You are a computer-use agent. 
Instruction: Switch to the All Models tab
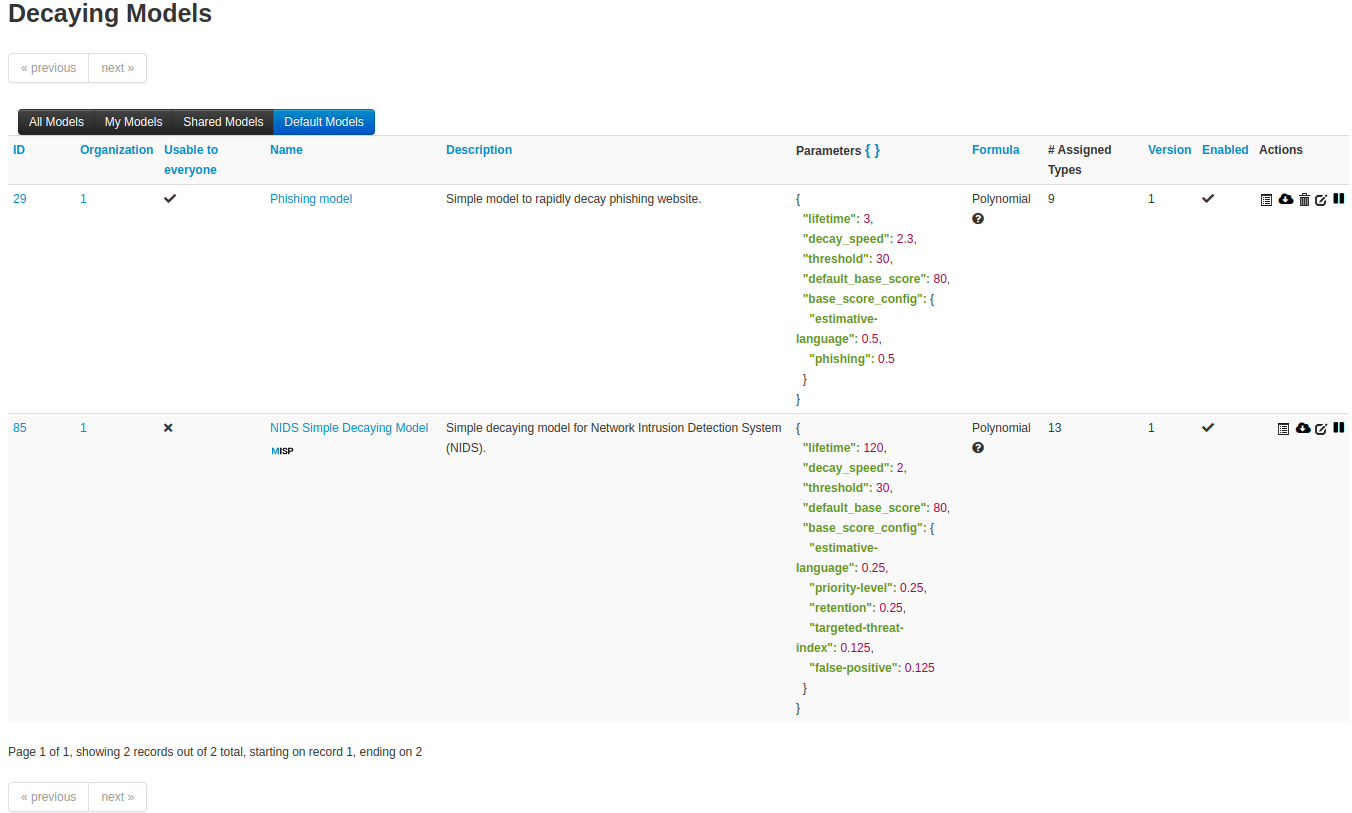pos(56,122)
